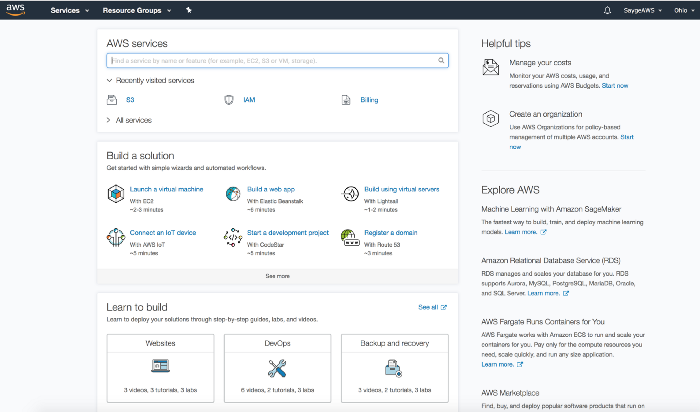Click the See more button
The height and width of the screenshot is (412, 700).
[278, 275]
